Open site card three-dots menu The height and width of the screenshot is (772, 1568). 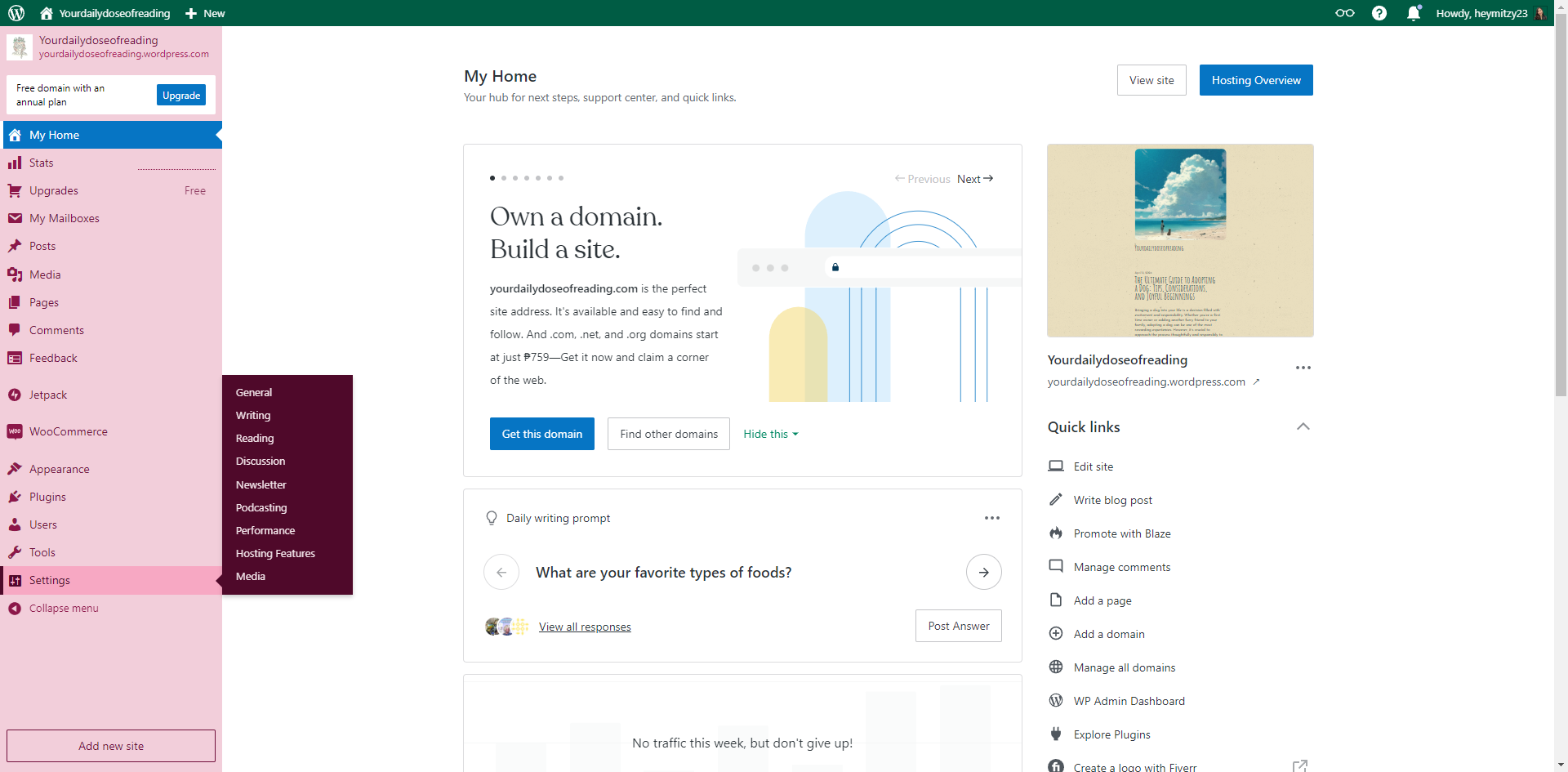click(x=1303, y=368)
